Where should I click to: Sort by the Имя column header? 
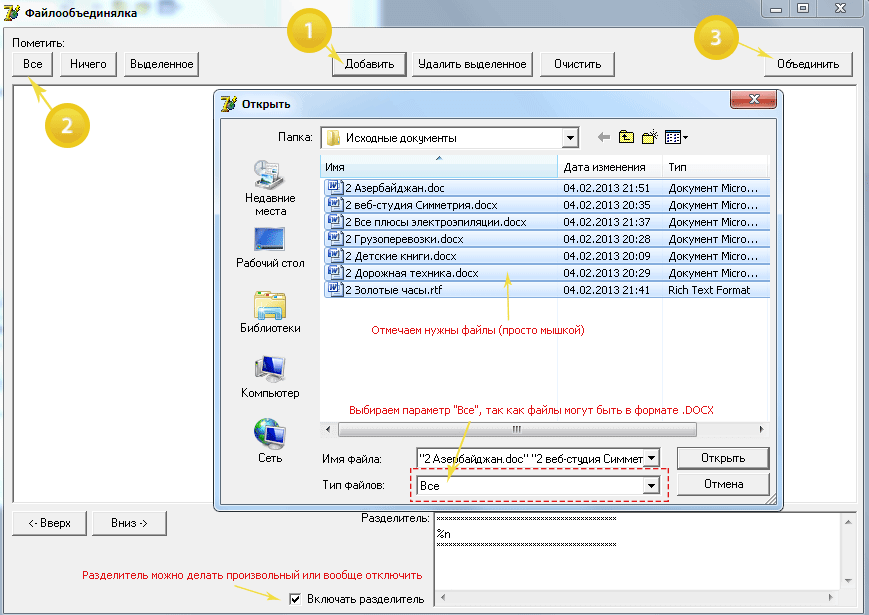[x=439, y=167]
